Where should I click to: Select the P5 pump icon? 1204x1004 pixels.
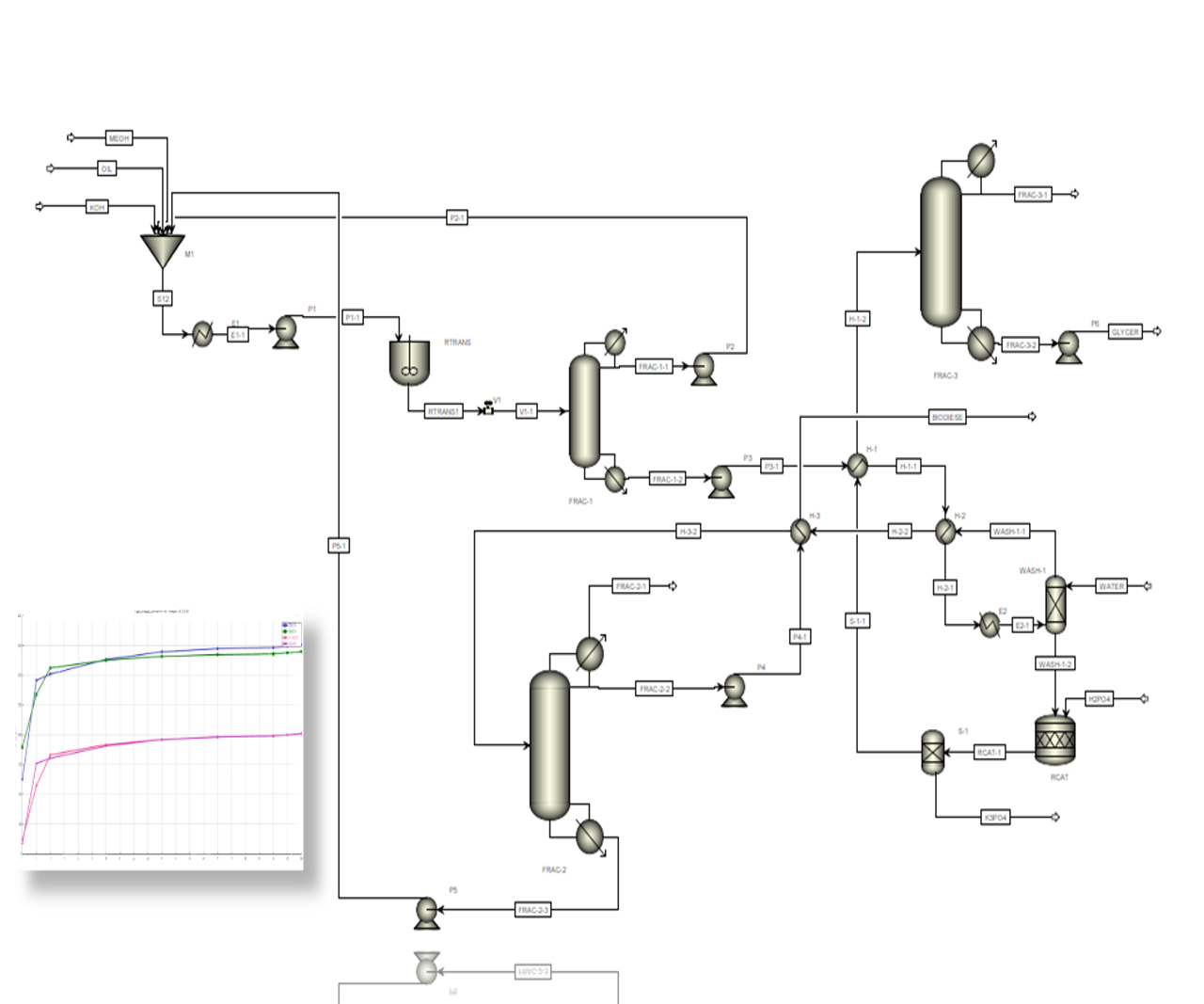click(x=426, y=912)
